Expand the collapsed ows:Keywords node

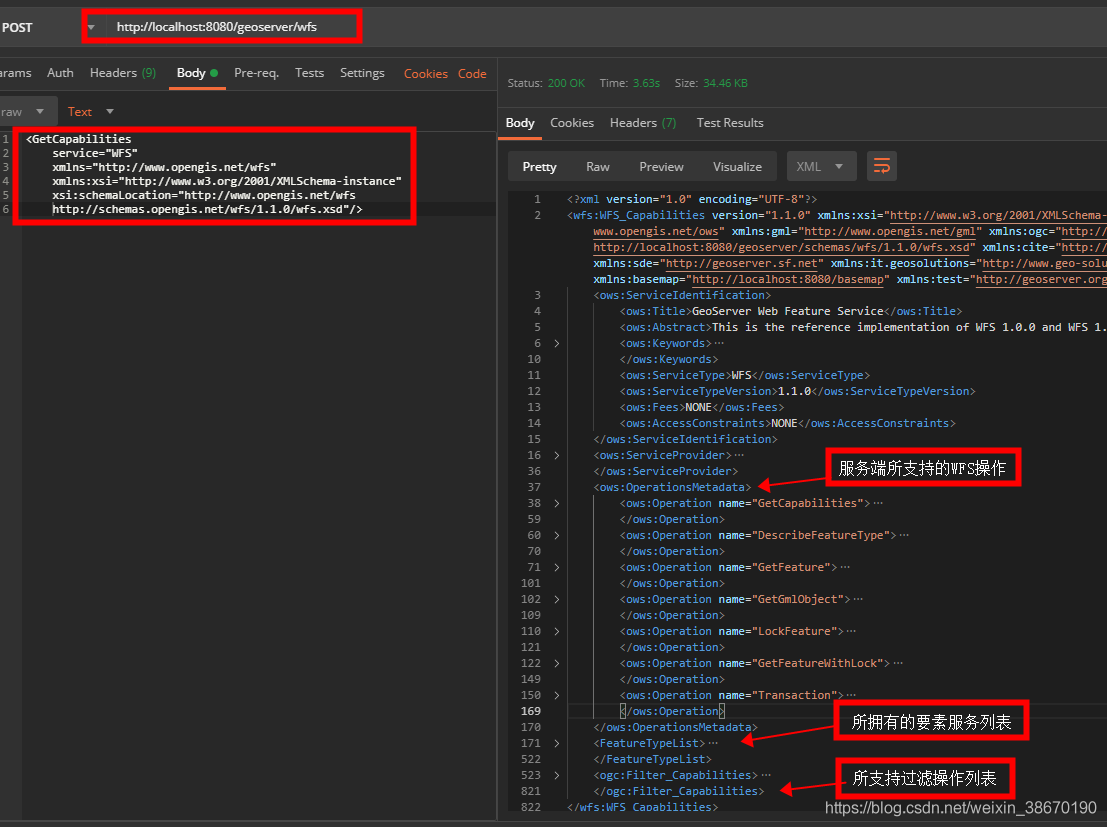coord(557,343)
